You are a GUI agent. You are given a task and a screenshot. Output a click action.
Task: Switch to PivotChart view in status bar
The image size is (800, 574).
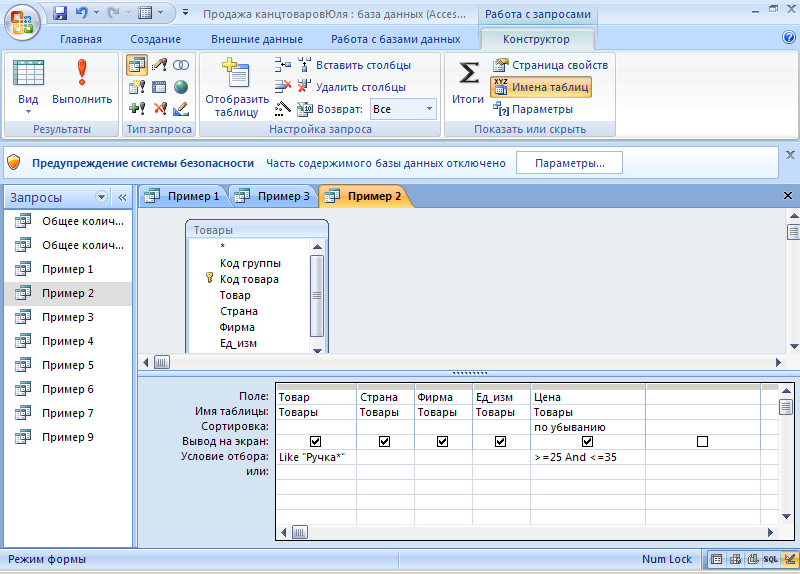point(753,560)
